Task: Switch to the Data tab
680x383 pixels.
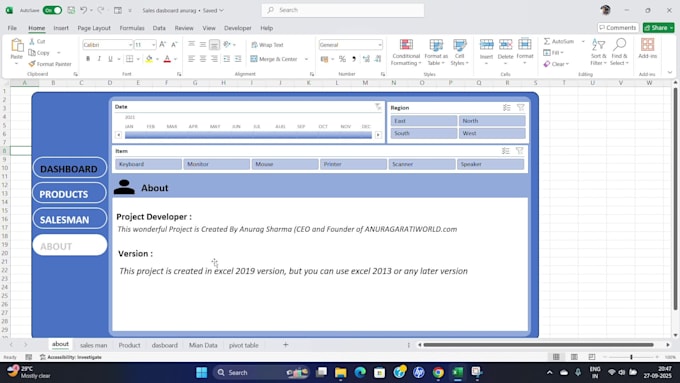Action: [x=159, y=28]
